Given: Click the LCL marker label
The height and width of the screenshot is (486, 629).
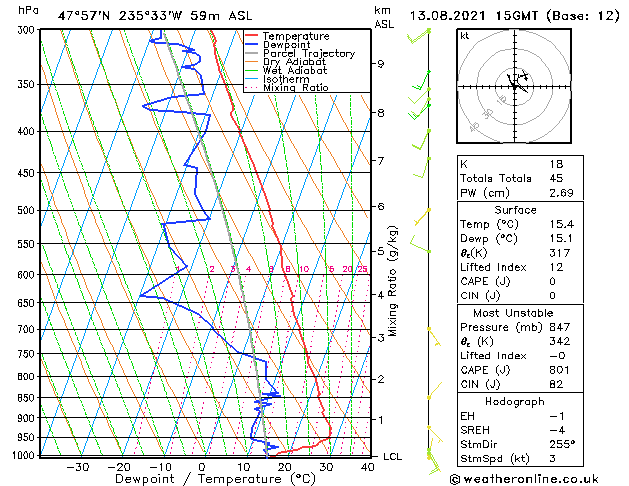Looking at the screenshot, I should coord(392,457).
